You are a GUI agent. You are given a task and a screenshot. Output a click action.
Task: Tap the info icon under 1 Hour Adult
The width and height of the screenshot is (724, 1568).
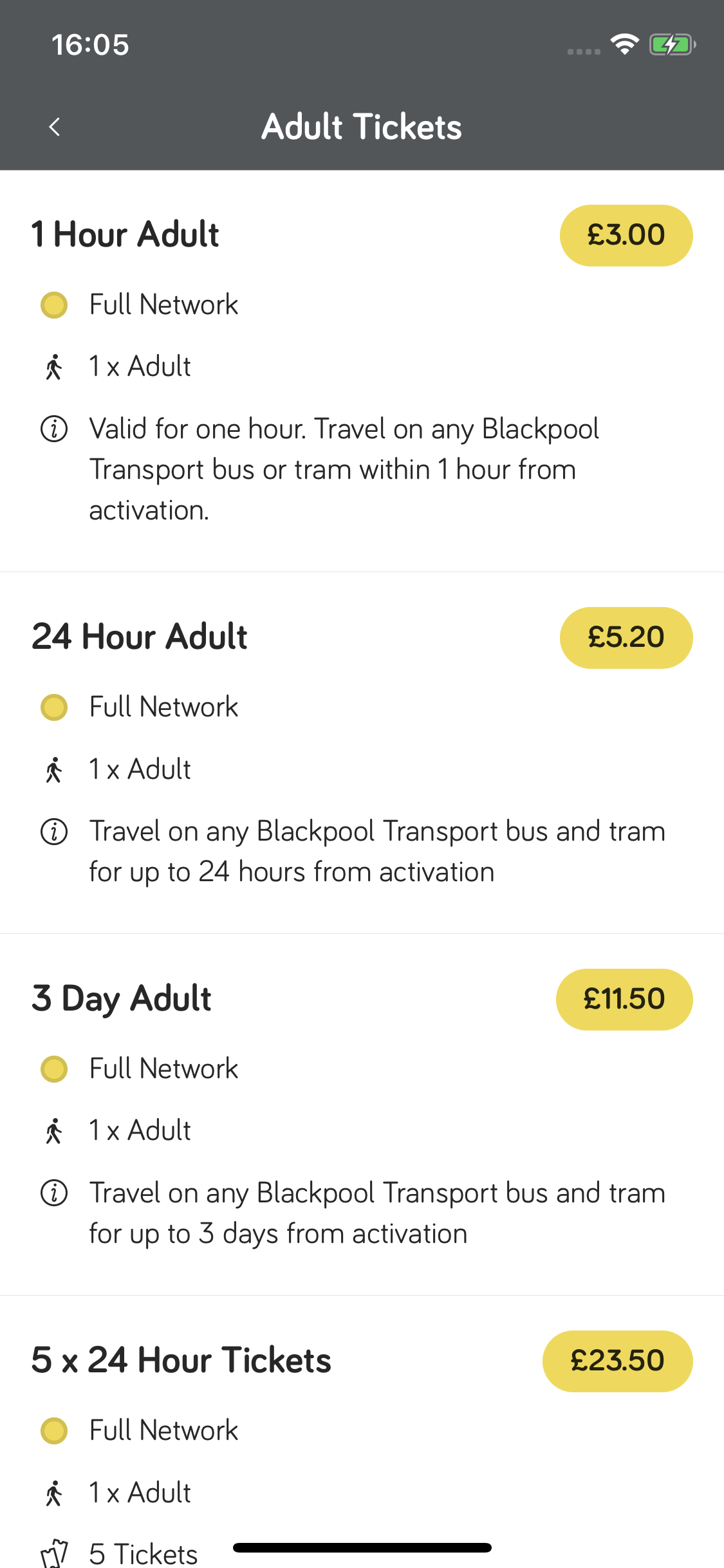click(54, 429)
